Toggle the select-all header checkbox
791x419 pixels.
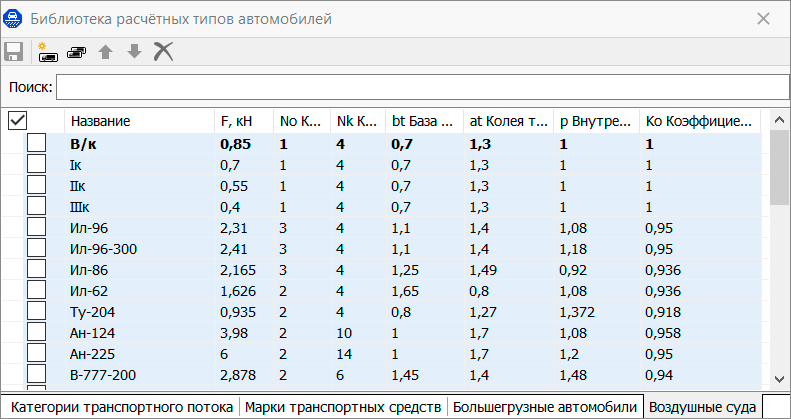18,121
